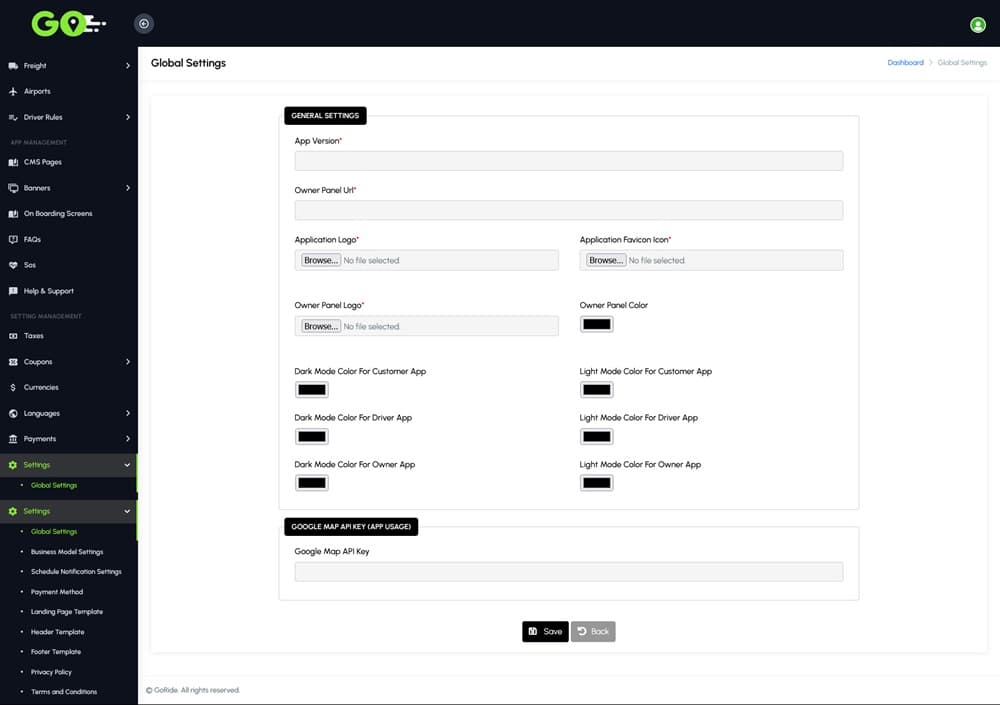Click the Dashboard breadcrumb link

[905, 63]
